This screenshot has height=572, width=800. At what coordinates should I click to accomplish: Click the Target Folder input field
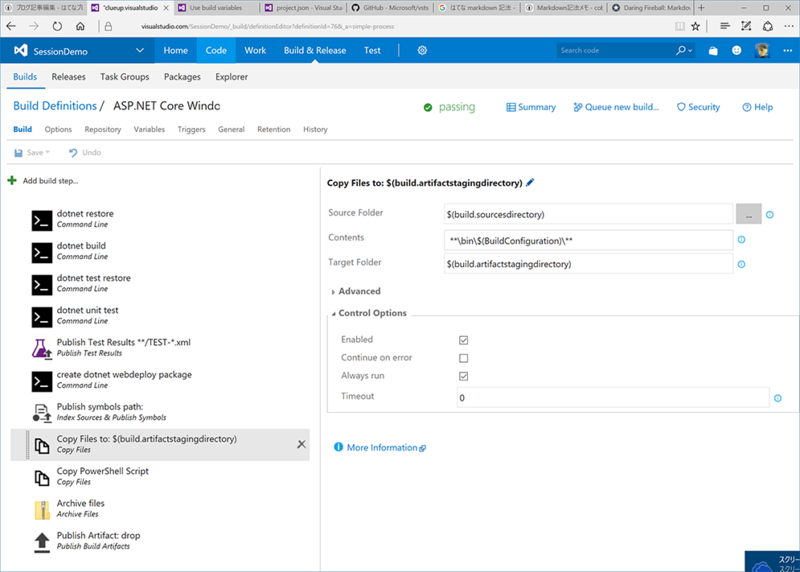588,264
